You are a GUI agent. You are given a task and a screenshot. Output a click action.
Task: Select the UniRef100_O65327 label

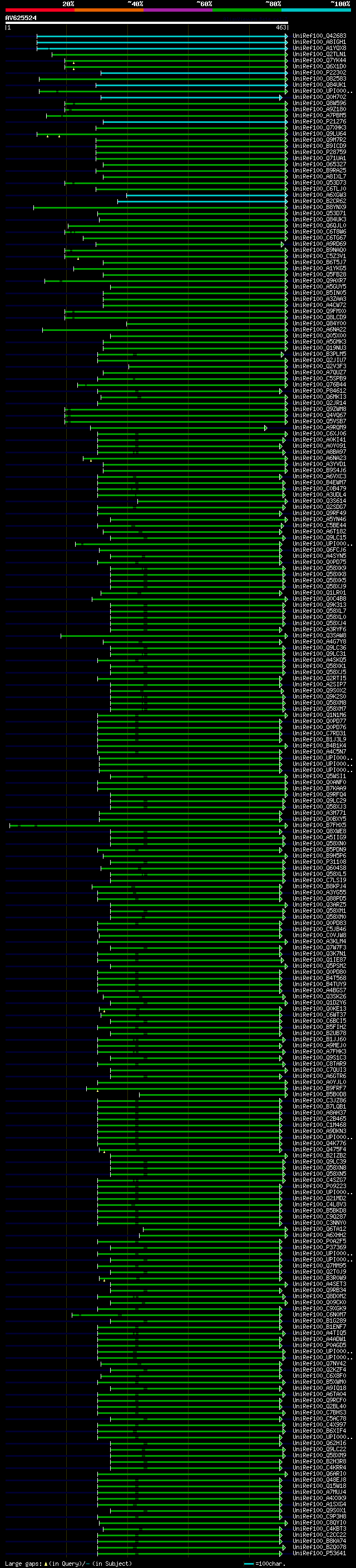pyautogui.click(x=319, y=164)
